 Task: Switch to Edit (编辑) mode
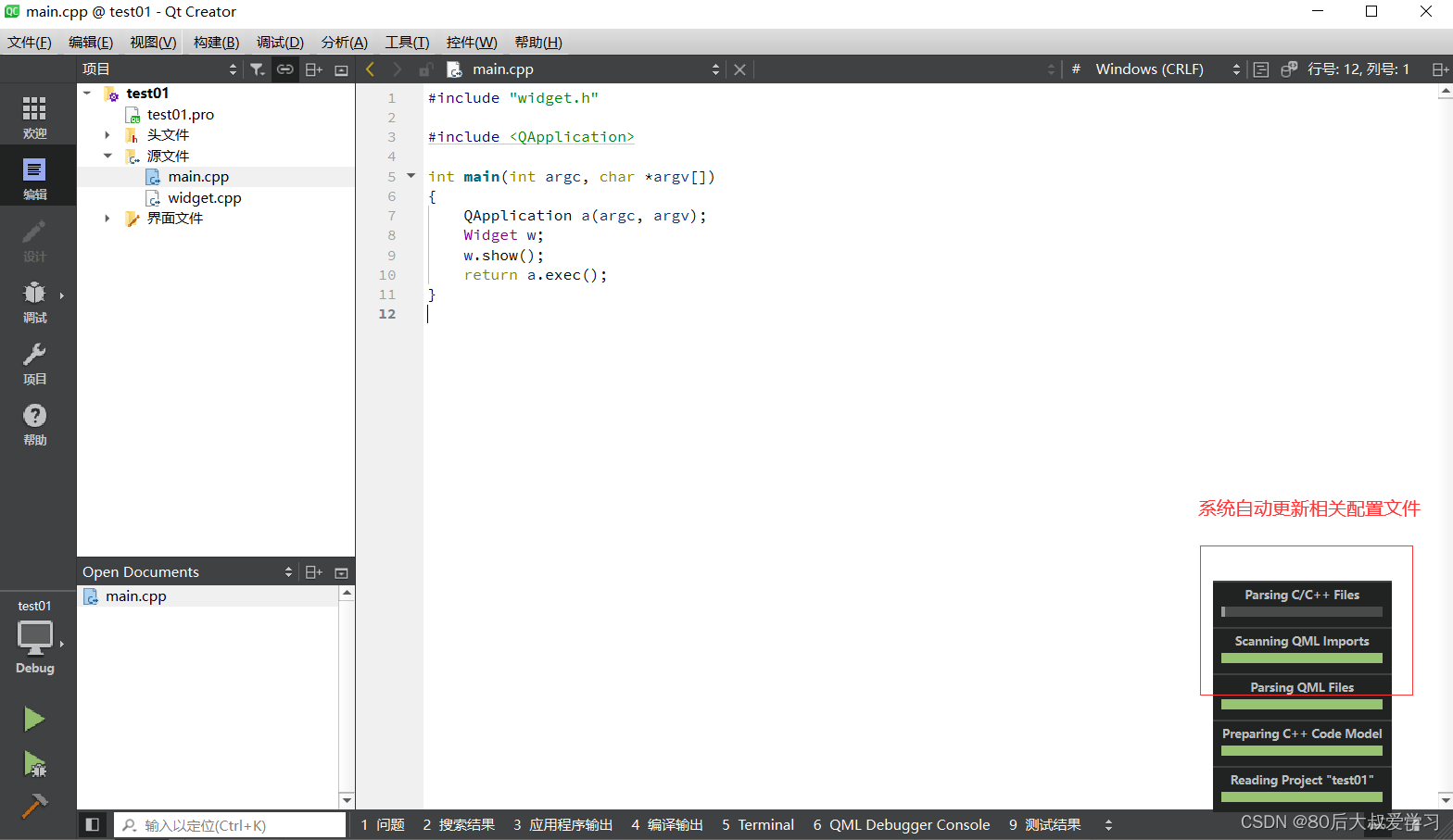[x=34, y=179]
